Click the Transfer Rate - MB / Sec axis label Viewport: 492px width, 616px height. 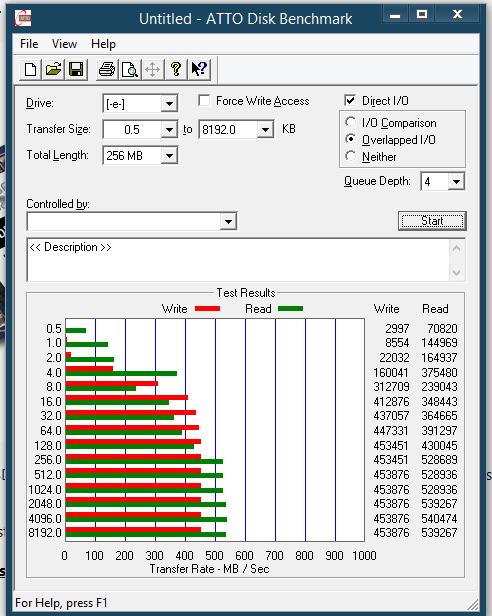point(209,569)
